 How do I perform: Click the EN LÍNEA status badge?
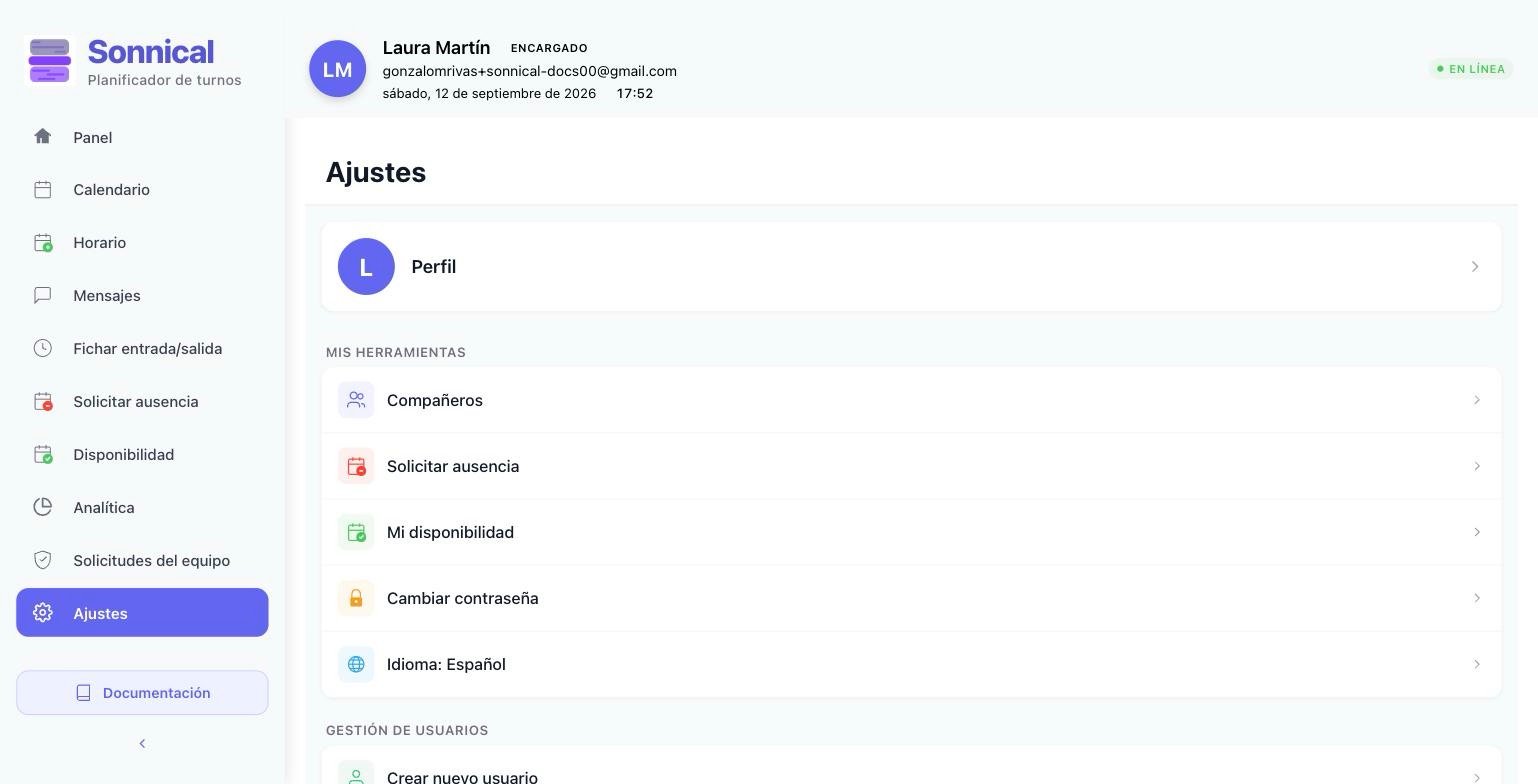pos(1471,69)
